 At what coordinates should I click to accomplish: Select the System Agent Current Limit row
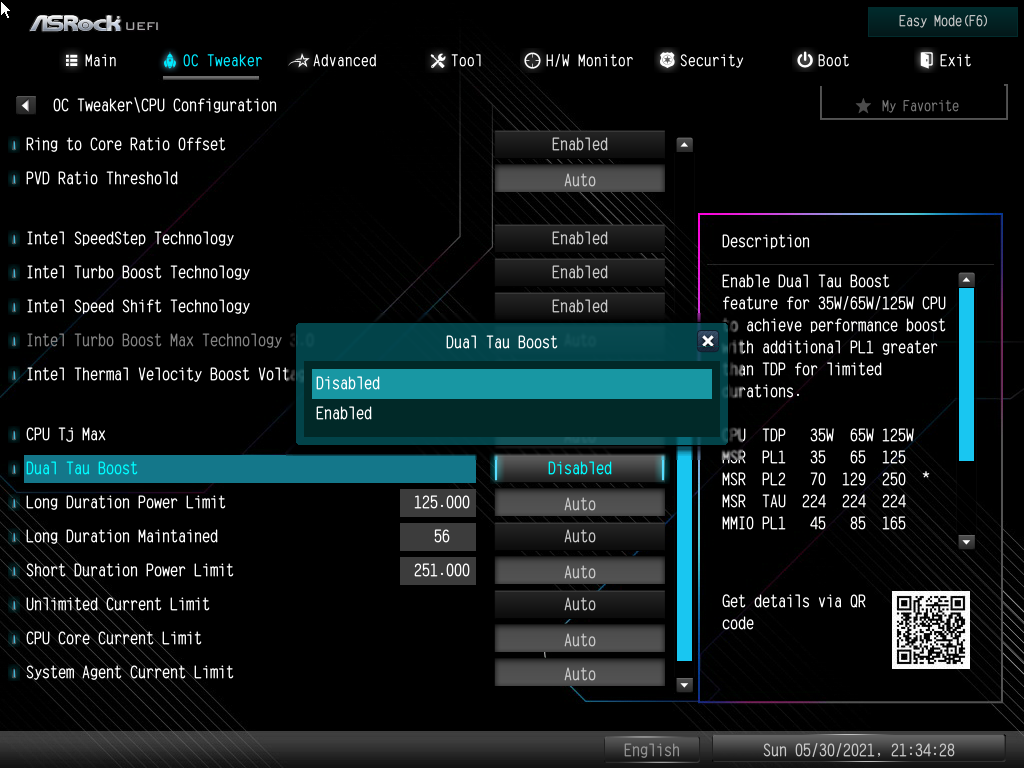coord(129,672)
